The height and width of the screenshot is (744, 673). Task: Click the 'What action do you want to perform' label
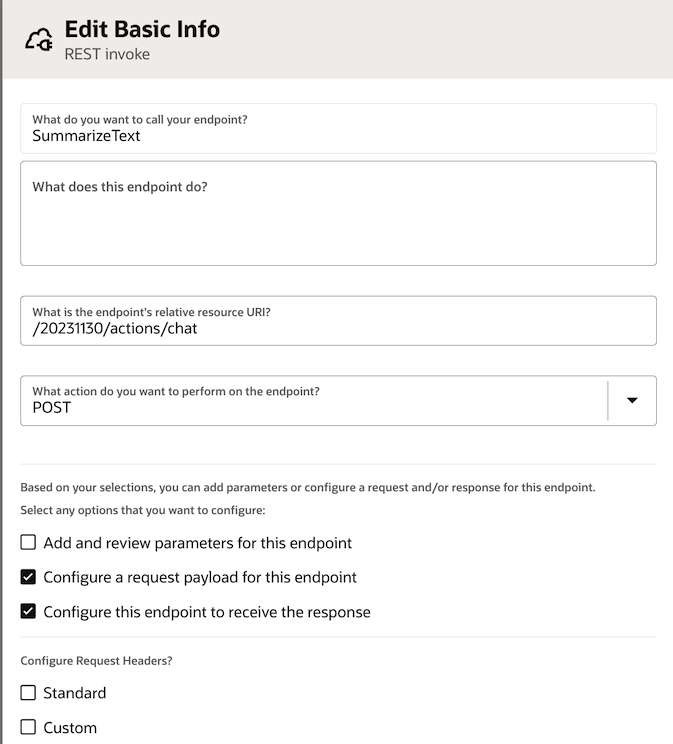pos(183,391)
